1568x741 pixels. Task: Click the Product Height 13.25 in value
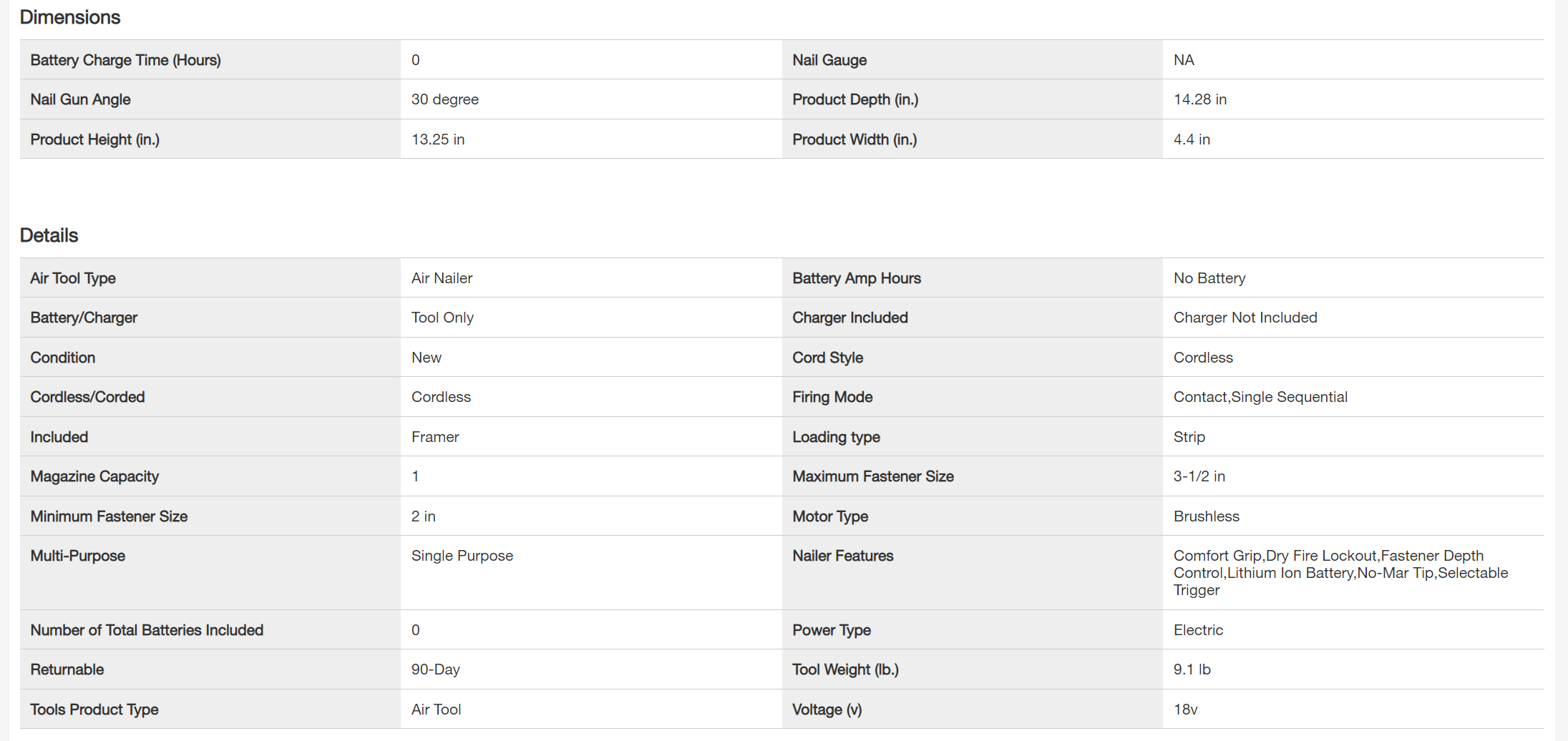[437, 139]
